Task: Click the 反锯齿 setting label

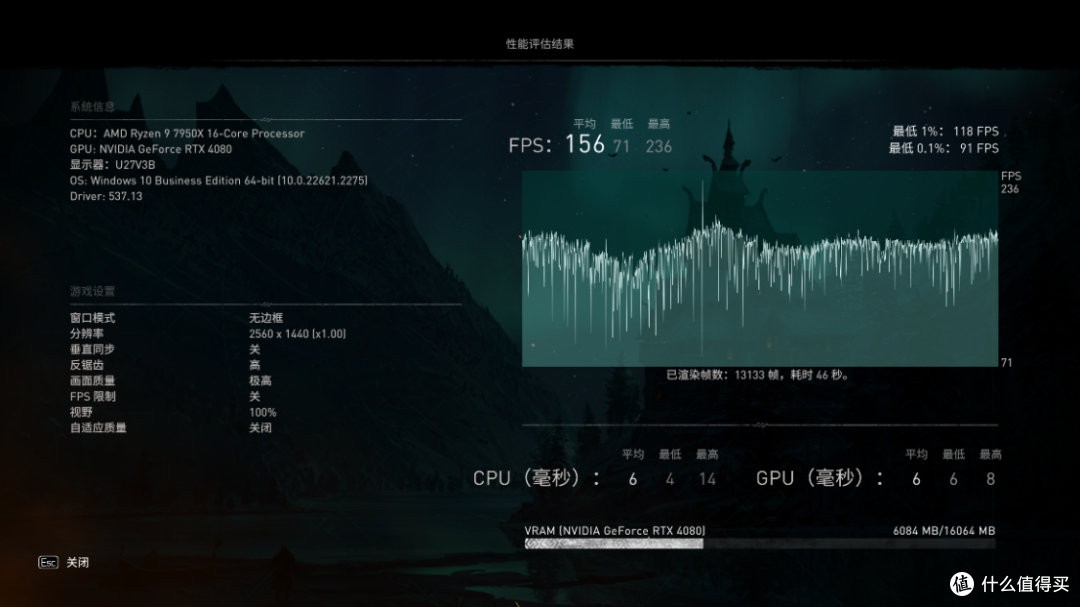Action: (x=87, y=365)
